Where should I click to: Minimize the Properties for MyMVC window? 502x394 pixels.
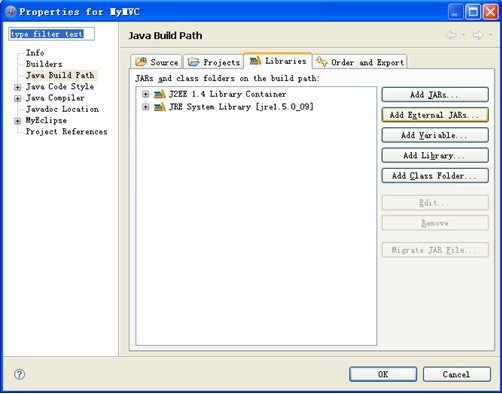[455, 12]
